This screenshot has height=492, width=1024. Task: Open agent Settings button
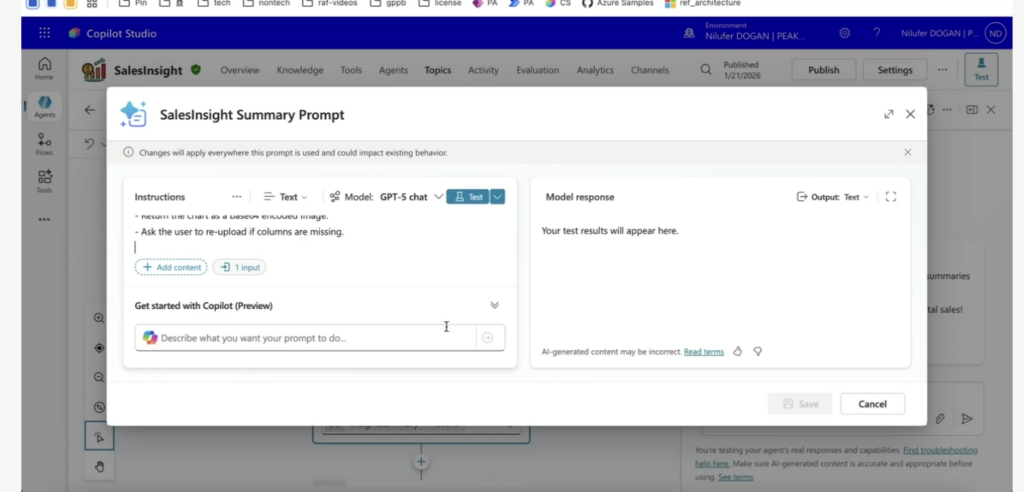pyautogui.click(x=895, y=70)
